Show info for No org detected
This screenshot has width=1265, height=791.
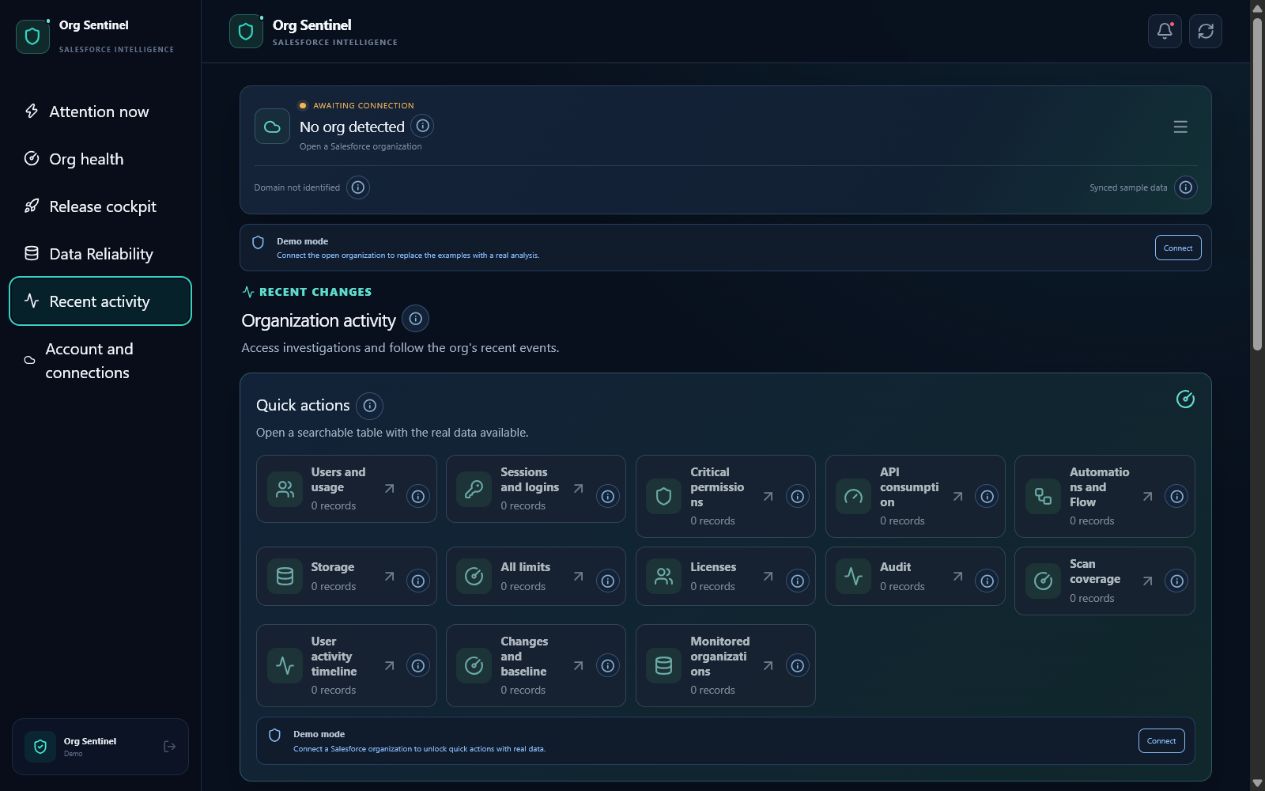[x=422, y=126]
